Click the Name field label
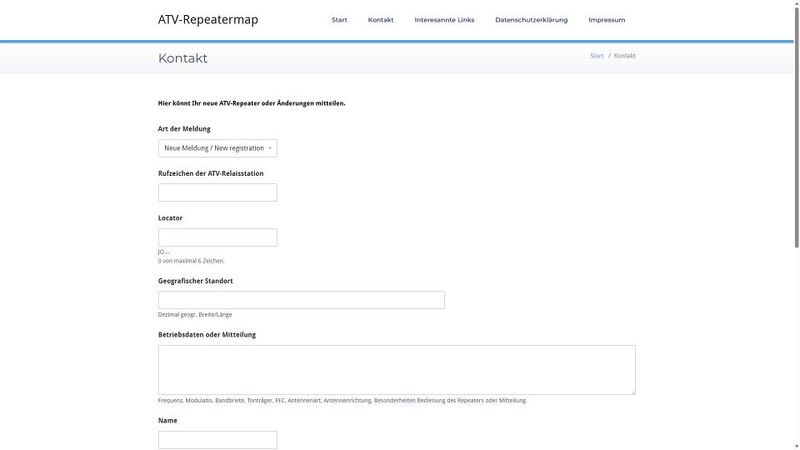Viewport: 800px width, 450px height. click(x=169, y=420)
